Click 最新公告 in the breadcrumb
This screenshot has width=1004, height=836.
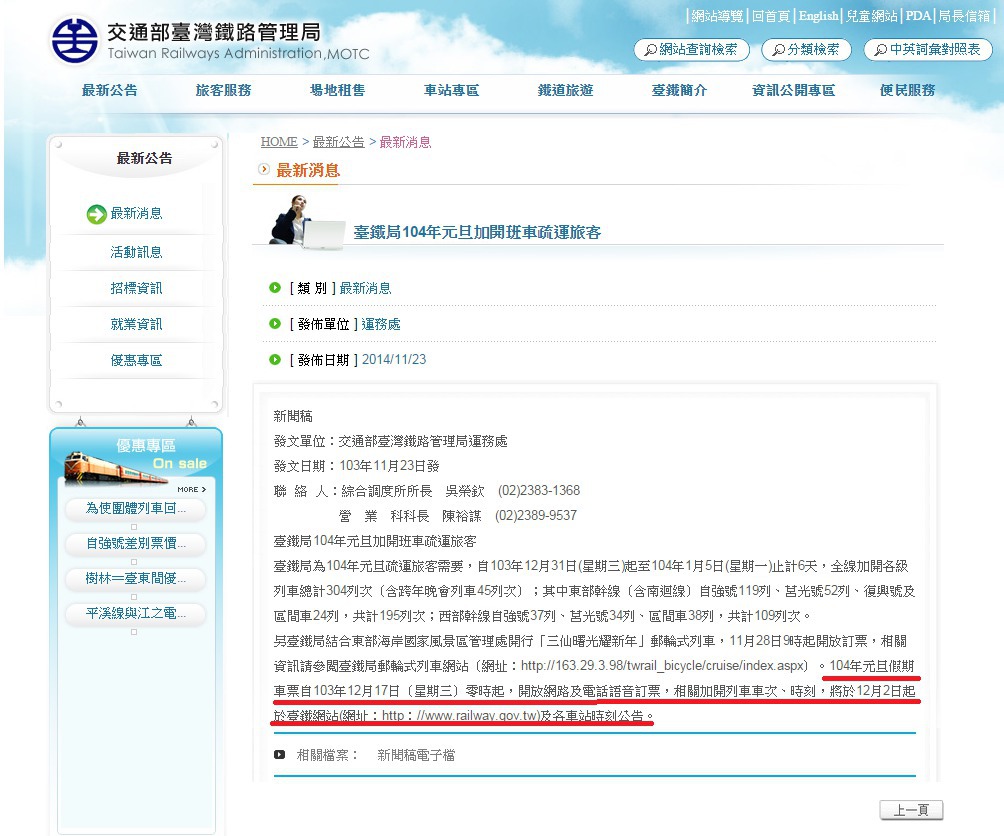(x=339, y=141)
